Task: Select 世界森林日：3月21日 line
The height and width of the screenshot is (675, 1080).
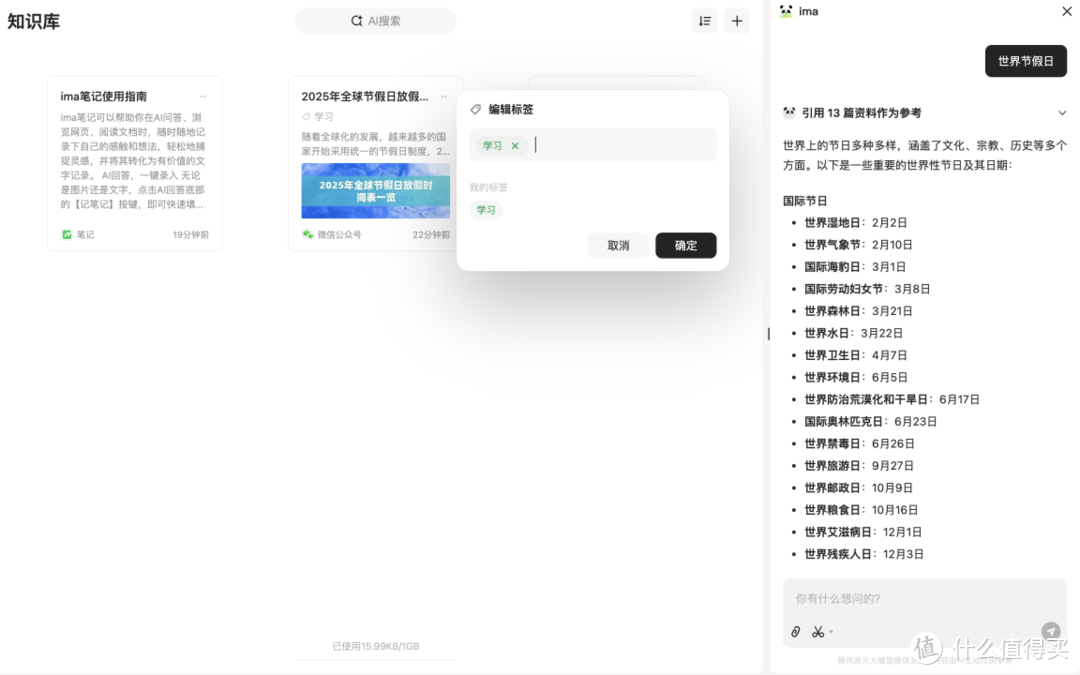Action: pyautogui.click(x=858, y=311)
